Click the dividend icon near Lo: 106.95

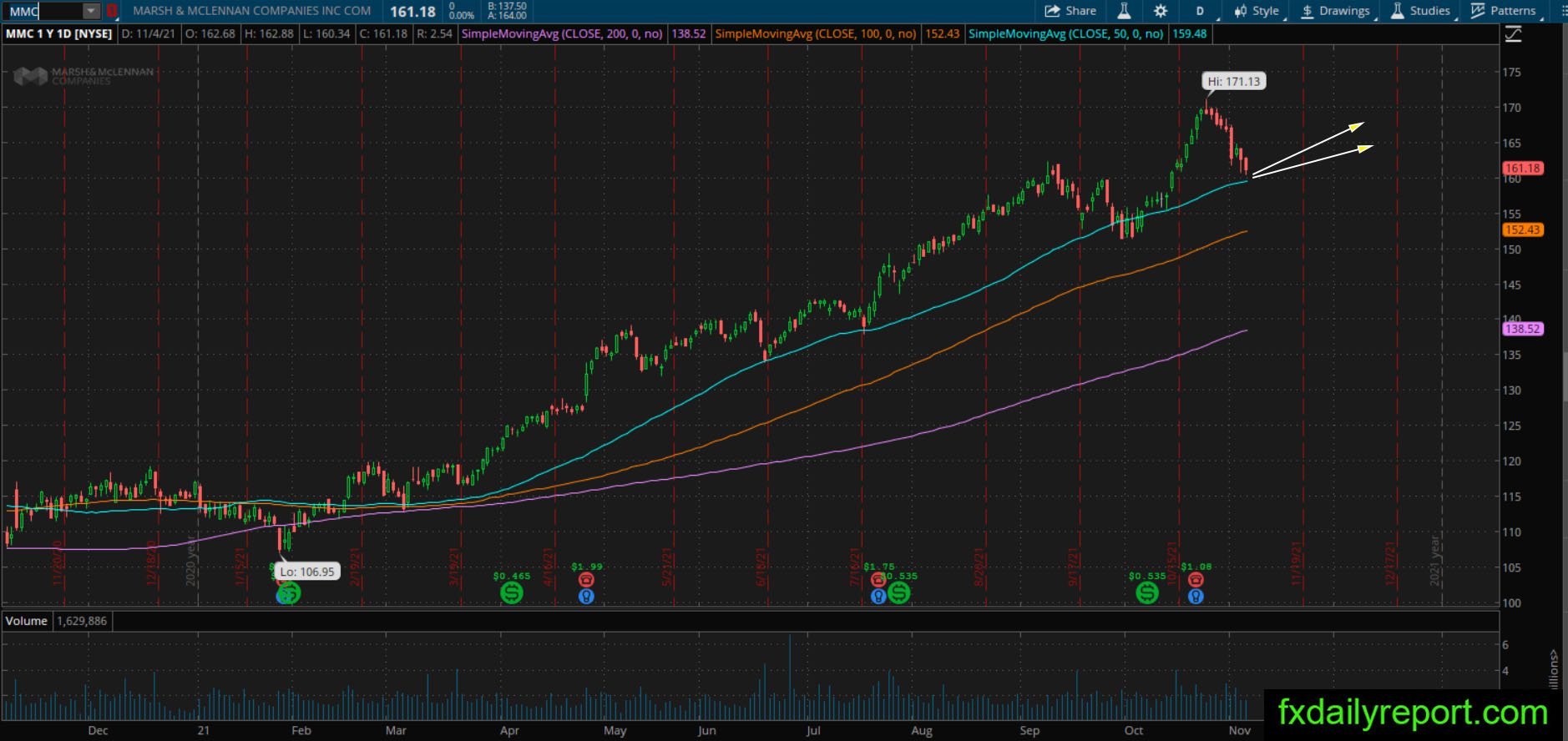point(288,593)
